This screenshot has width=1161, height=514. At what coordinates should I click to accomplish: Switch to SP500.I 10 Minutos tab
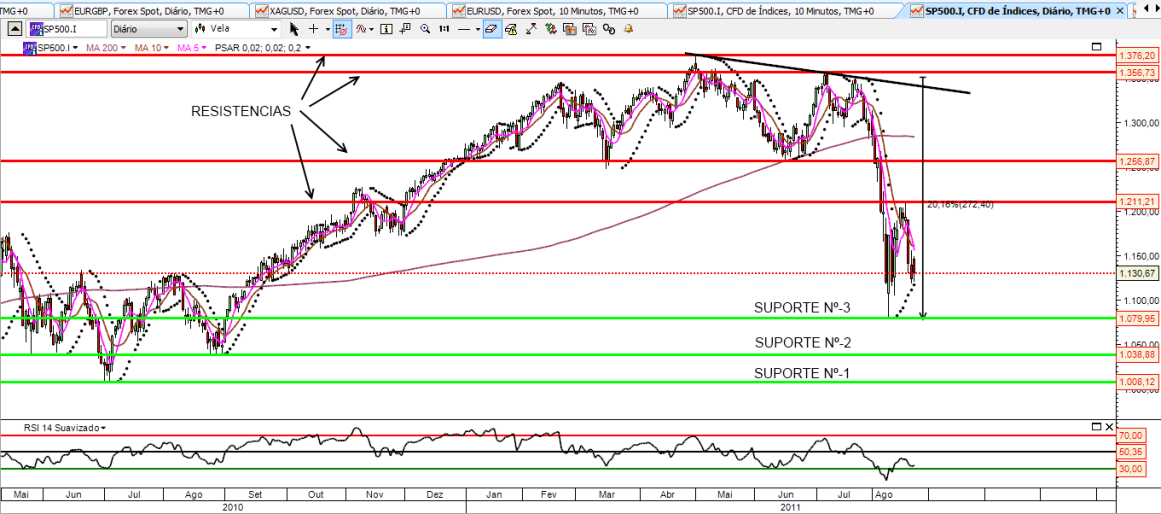click(x=785, y=10)
